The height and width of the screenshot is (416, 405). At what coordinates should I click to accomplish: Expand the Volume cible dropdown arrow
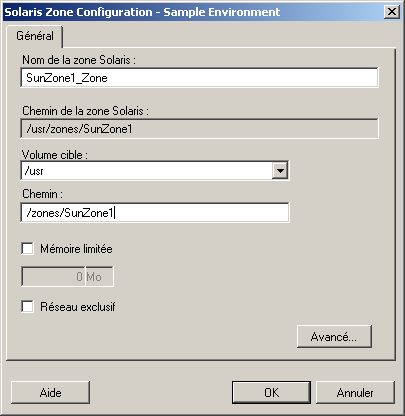click(x=280, y=171)
